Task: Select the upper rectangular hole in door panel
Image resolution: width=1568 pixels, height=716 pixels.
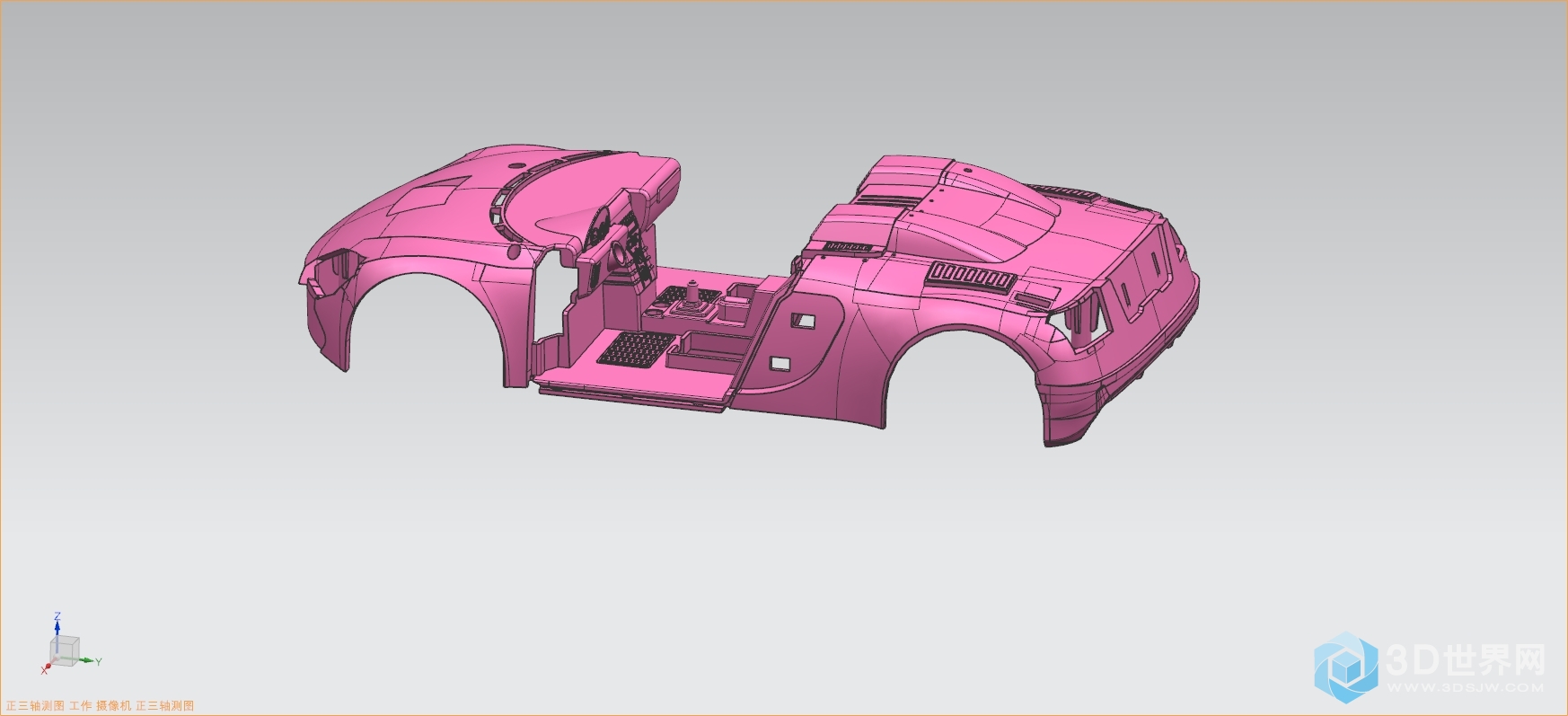Action: click(804, 320)
